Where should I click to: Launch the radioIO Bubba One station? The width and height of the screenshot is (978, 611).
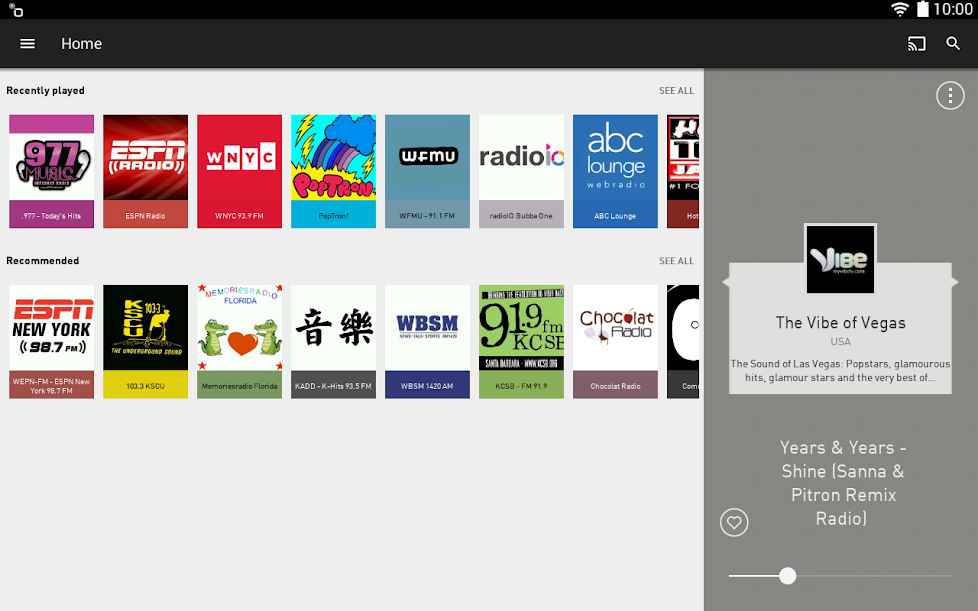point(521,171)
